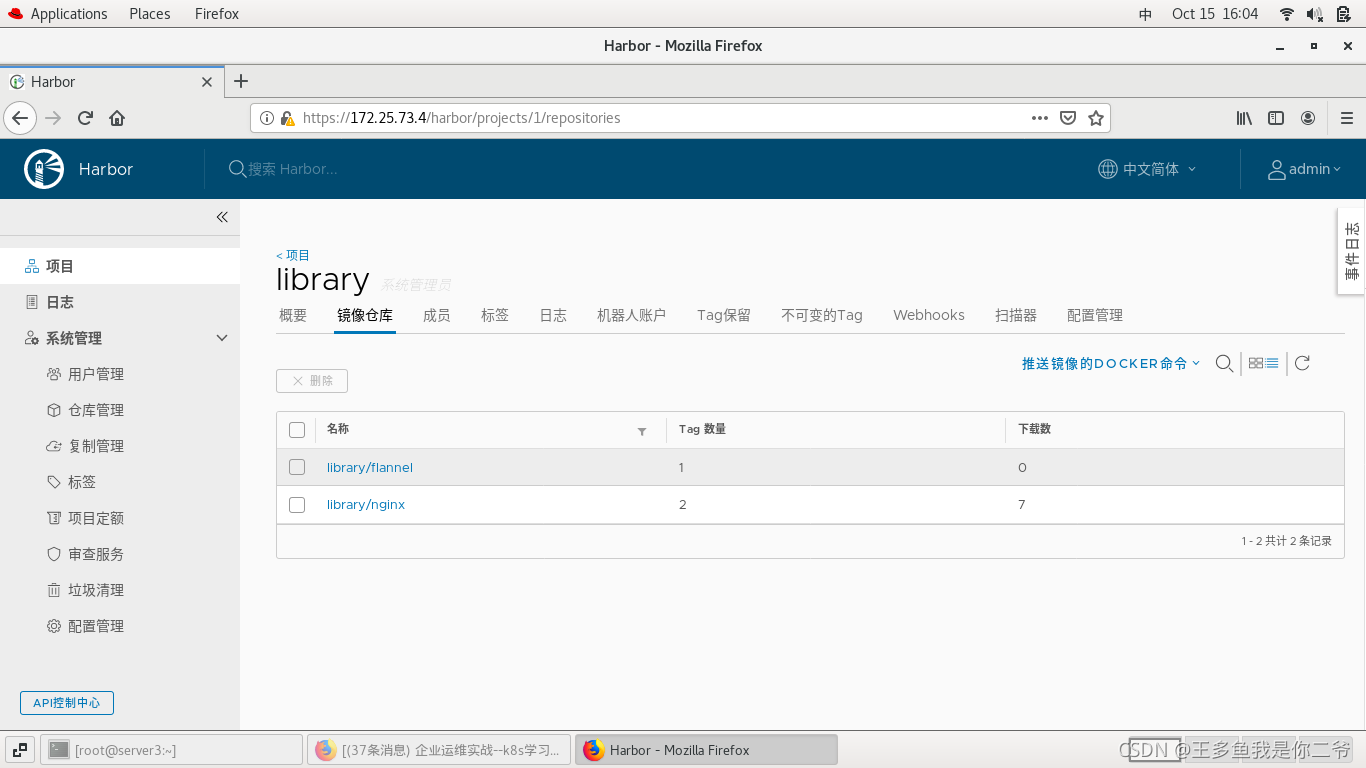Open the library/flannel repository link

point(370,467)
